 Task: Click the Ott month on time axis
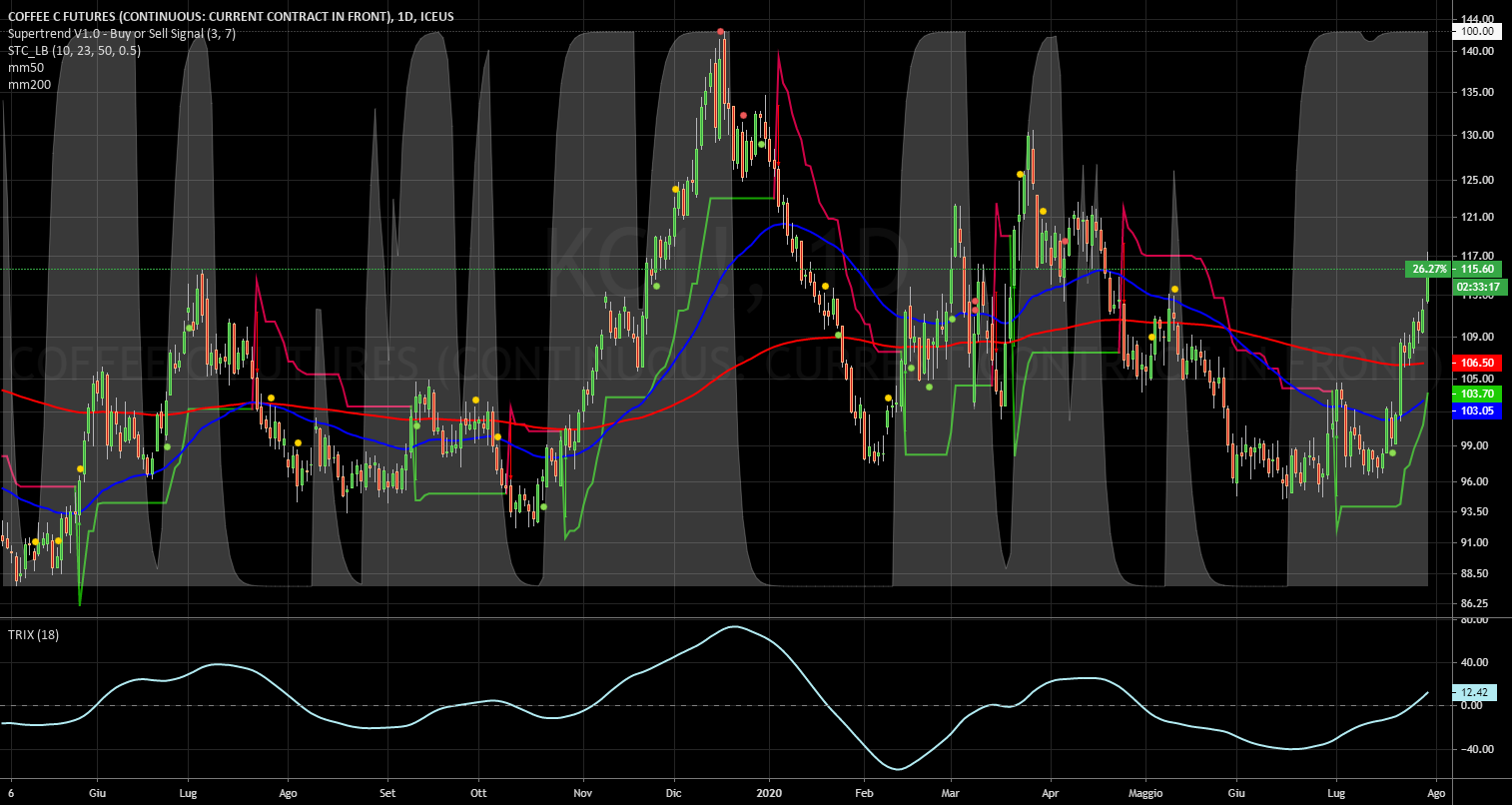click(x=478, y=794)
